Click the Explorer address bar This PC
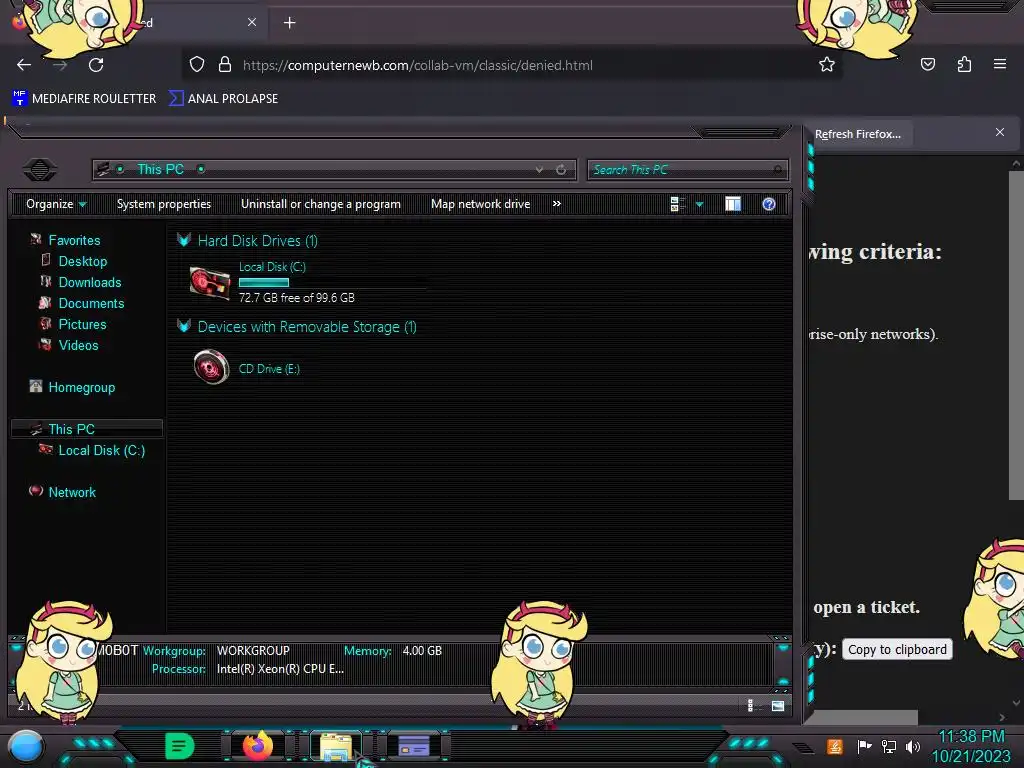1024x768 pixels. pos(161,170)
